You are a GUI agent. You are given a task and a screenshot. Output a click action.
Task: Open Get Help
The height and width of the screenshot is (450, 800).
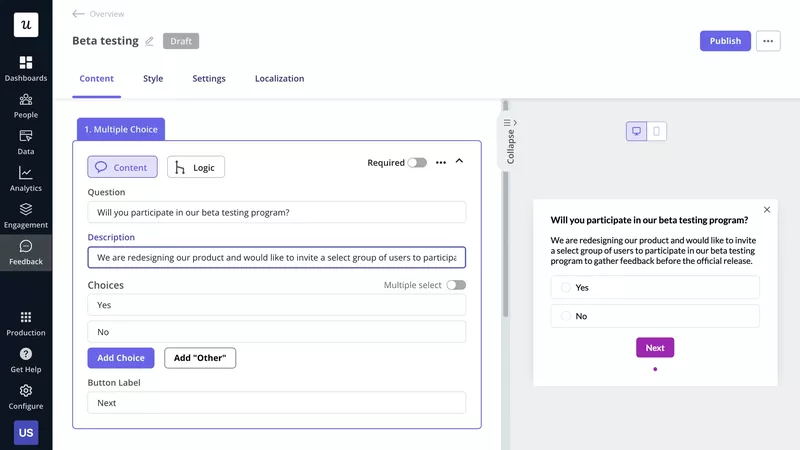click(26, 360)
